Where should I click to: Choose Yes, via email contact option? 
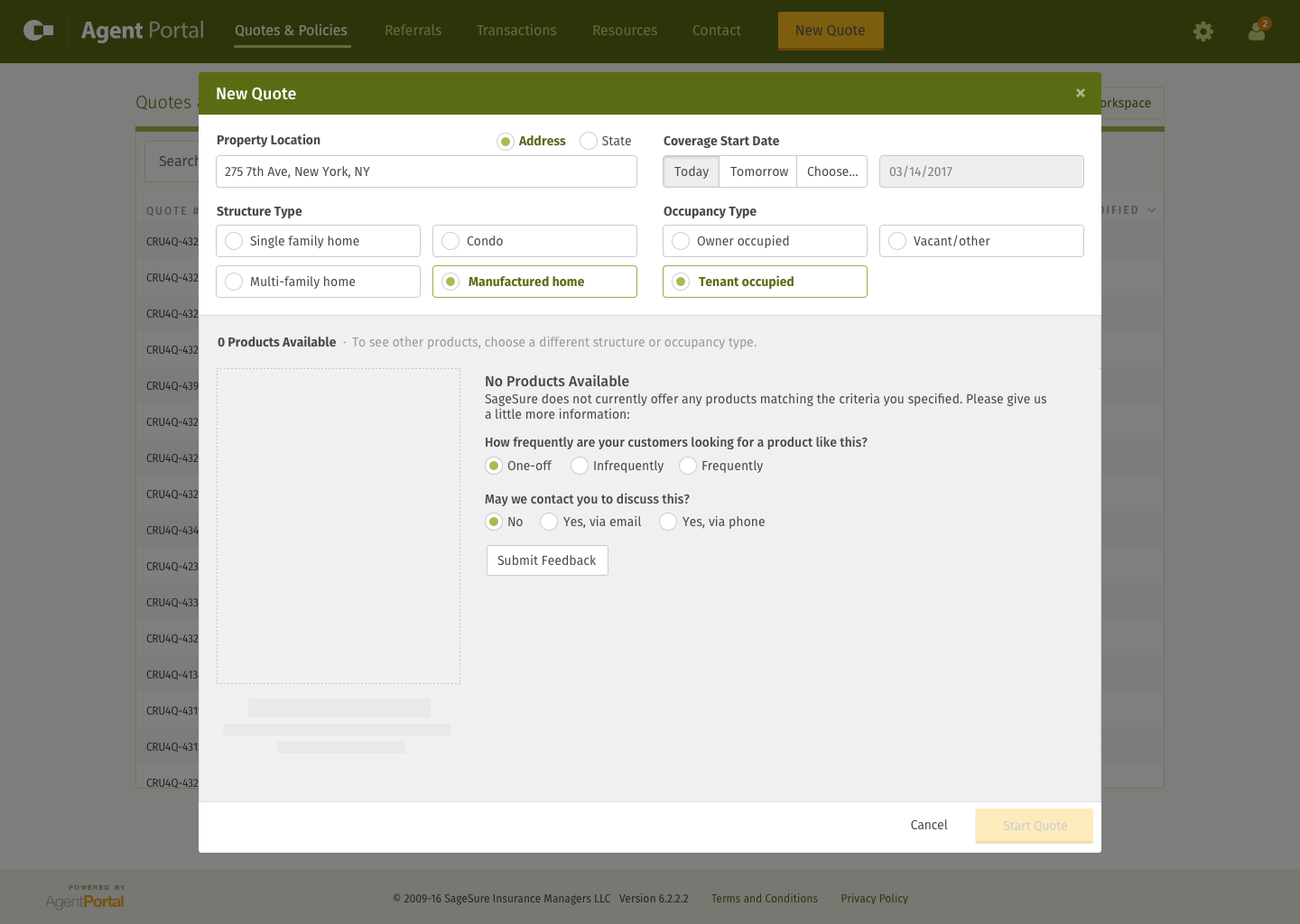click(x=591, y=522)
